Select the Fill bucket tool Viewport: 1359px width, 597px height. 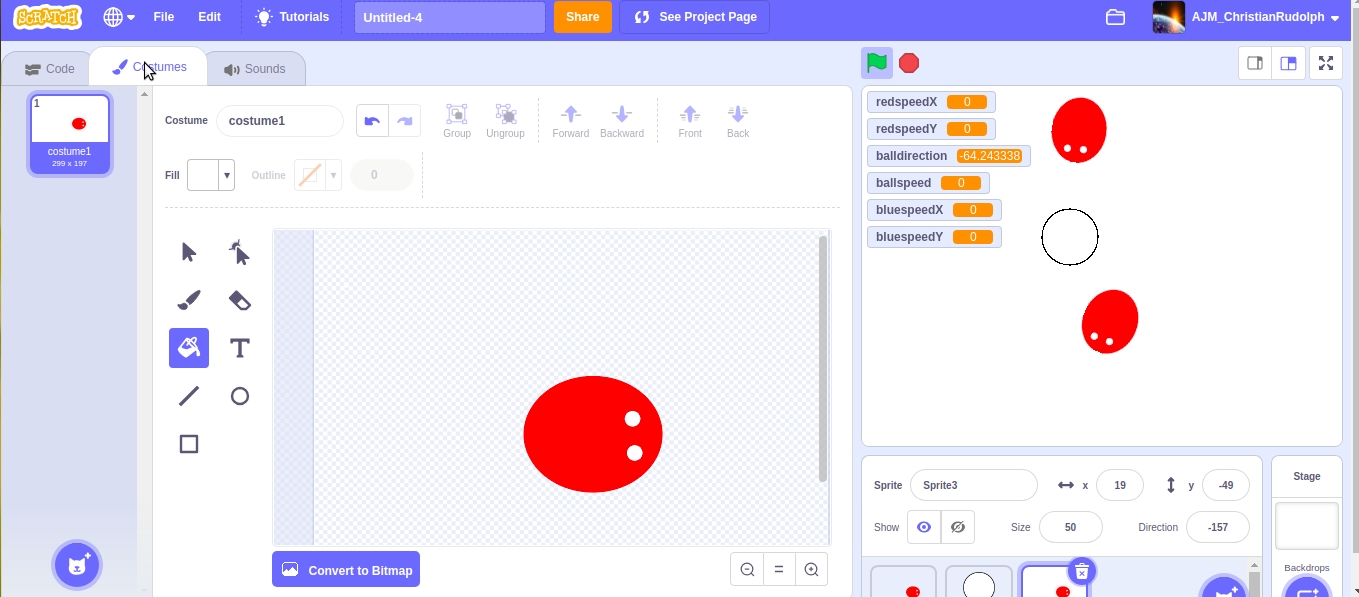(x=189, y=347)
